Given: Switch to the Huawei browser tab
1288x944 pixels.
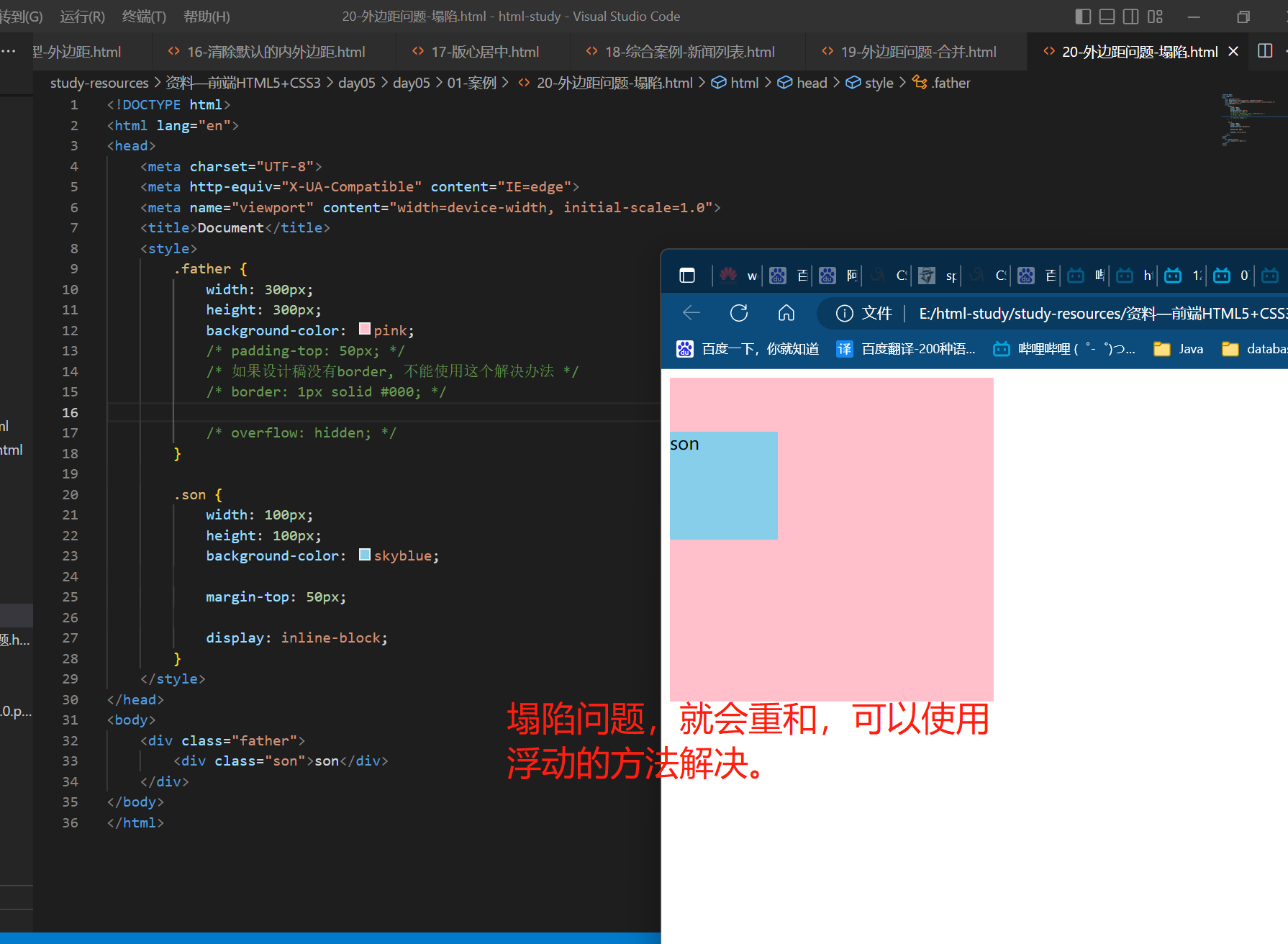Looking at the screenshot, I should pos(738,276).
